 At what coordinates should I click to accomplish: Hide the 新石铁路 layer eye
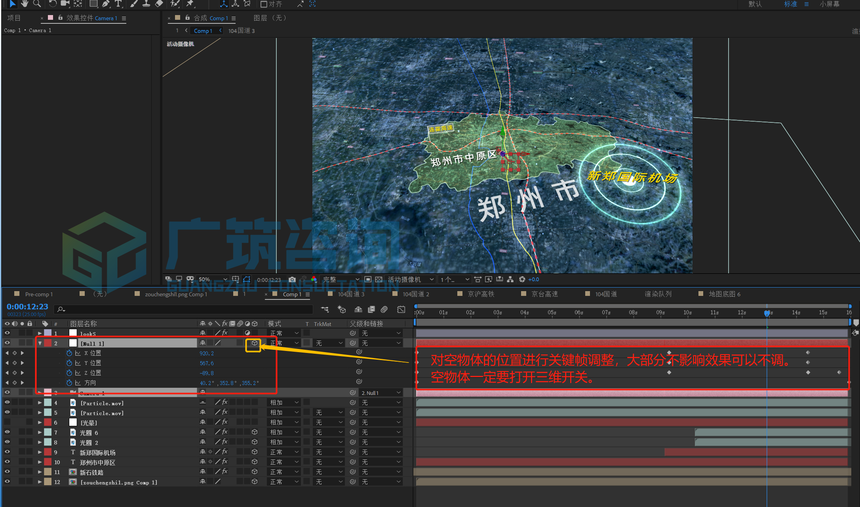[7, 472]
